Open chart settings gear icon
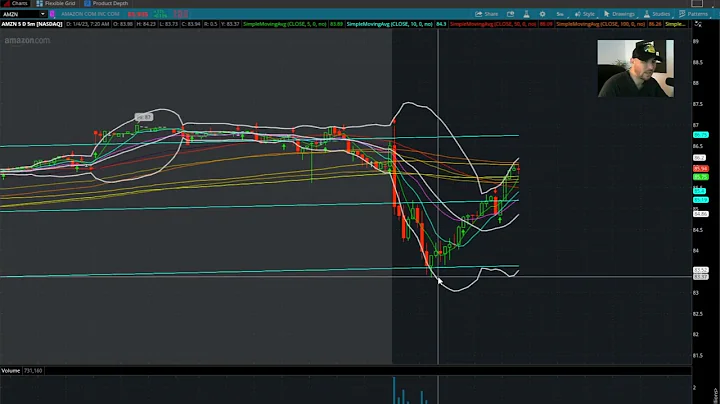The width and height of the screenshot is (720, 404). coord(542,14)
